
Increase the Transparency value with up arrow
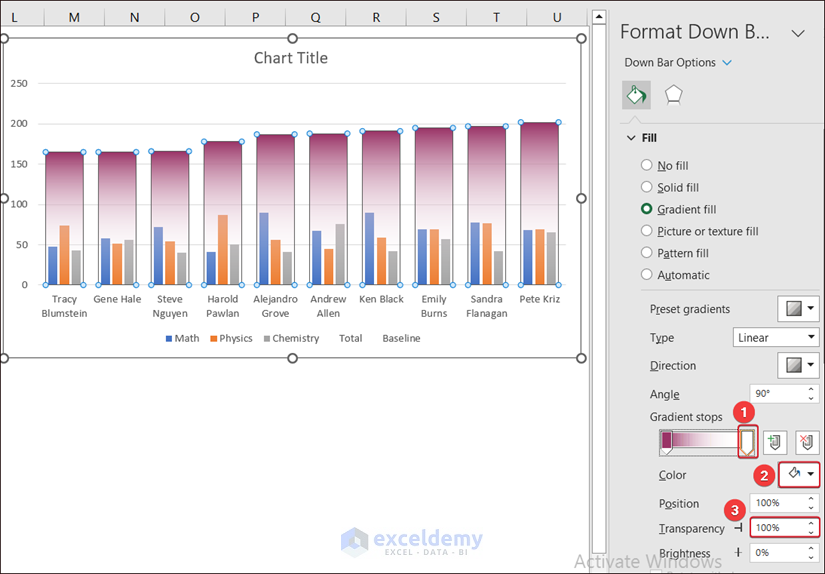click(811, 523)
